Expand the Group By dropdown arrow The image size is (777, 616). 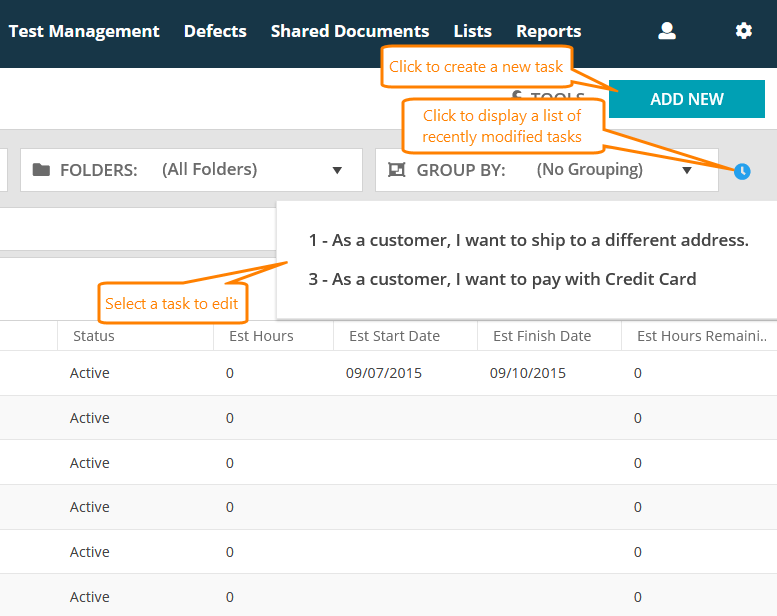click(687, 170)
